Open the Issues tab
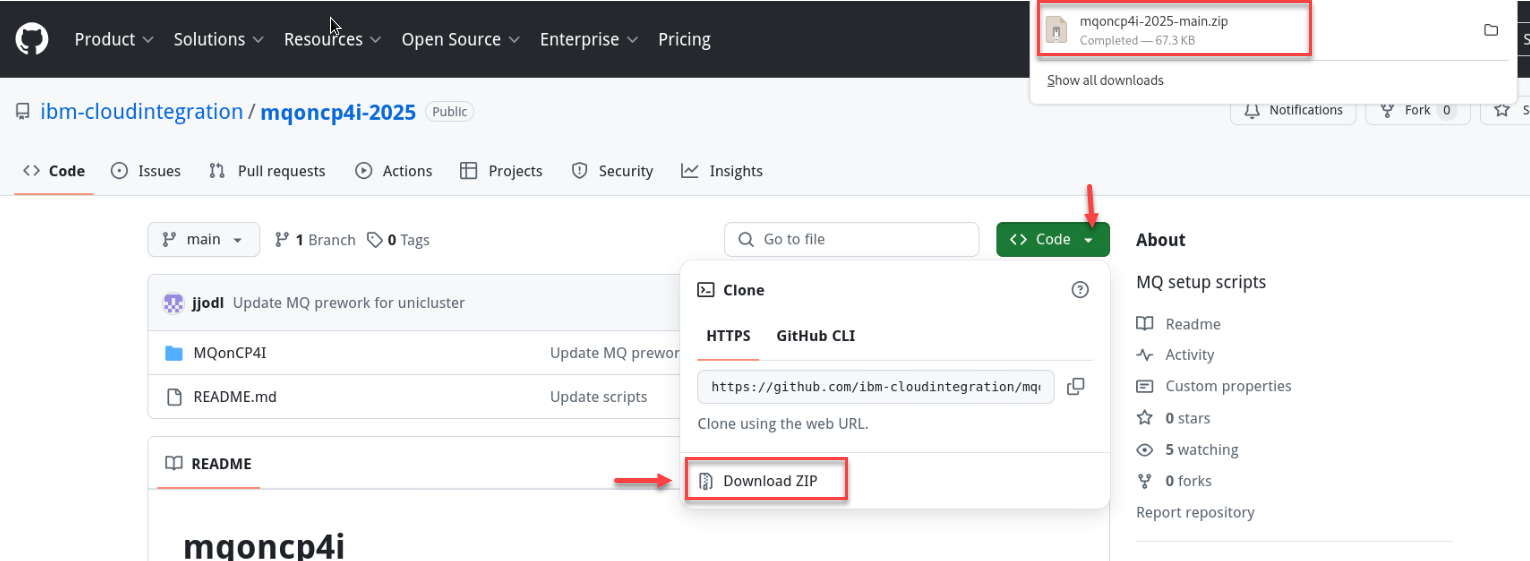1530x561 pixels. 146,171
